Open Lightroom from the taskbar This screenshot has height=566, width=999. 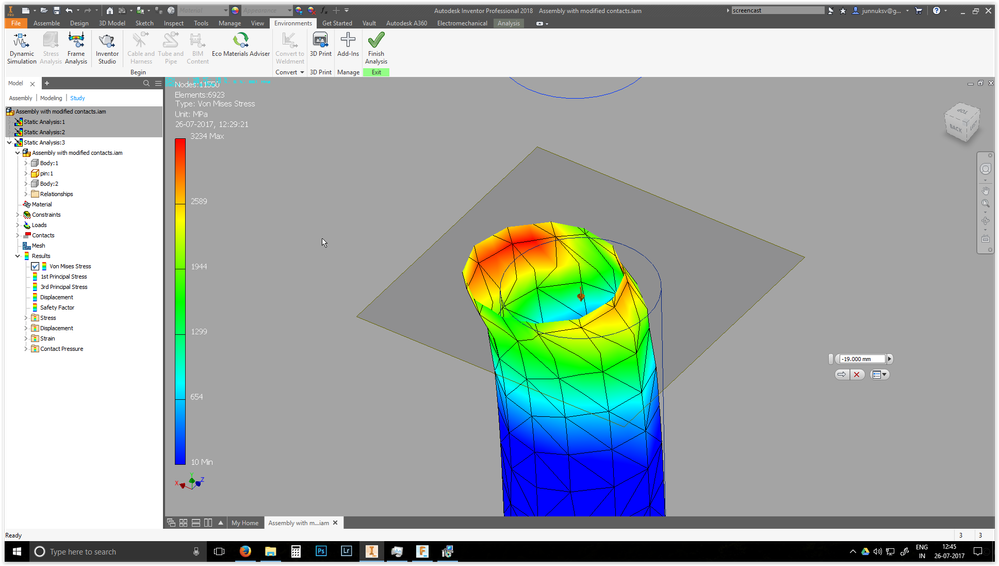point(346,551)
